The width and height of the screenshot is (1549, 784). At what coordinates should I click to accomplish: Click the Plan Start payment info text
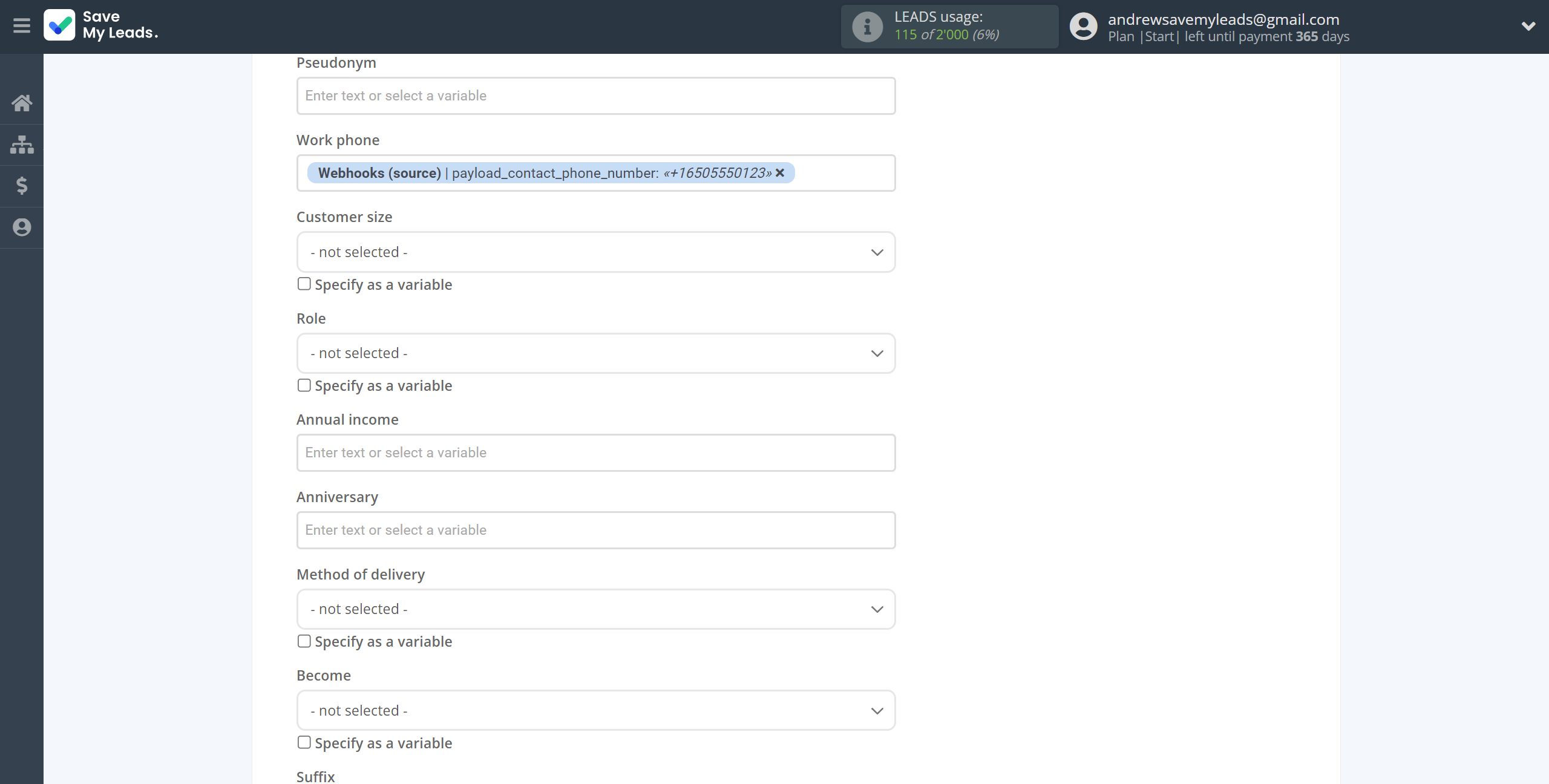pos(1228,36)
